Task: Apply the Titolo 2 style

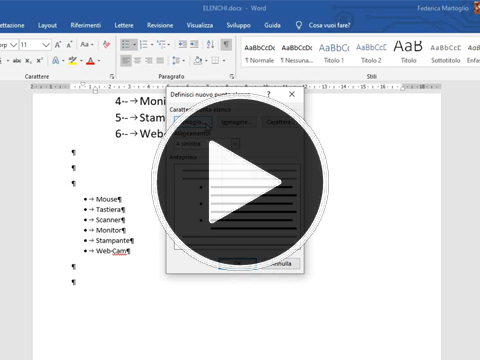Action: coord(371,53)
